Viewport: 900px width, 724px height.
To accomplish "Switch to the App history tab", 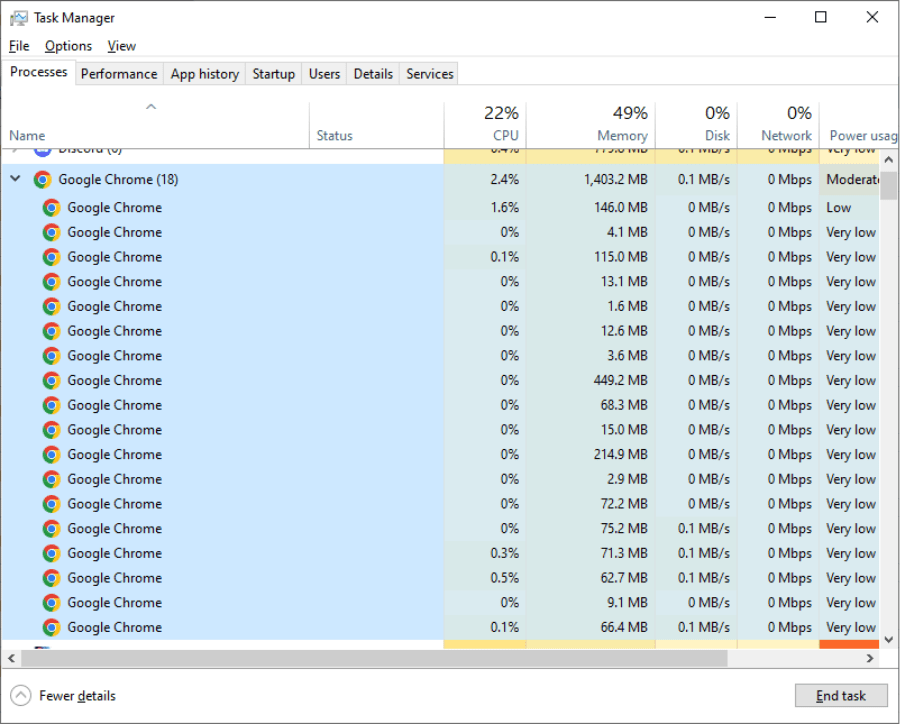I will click(x=204, y=73).
